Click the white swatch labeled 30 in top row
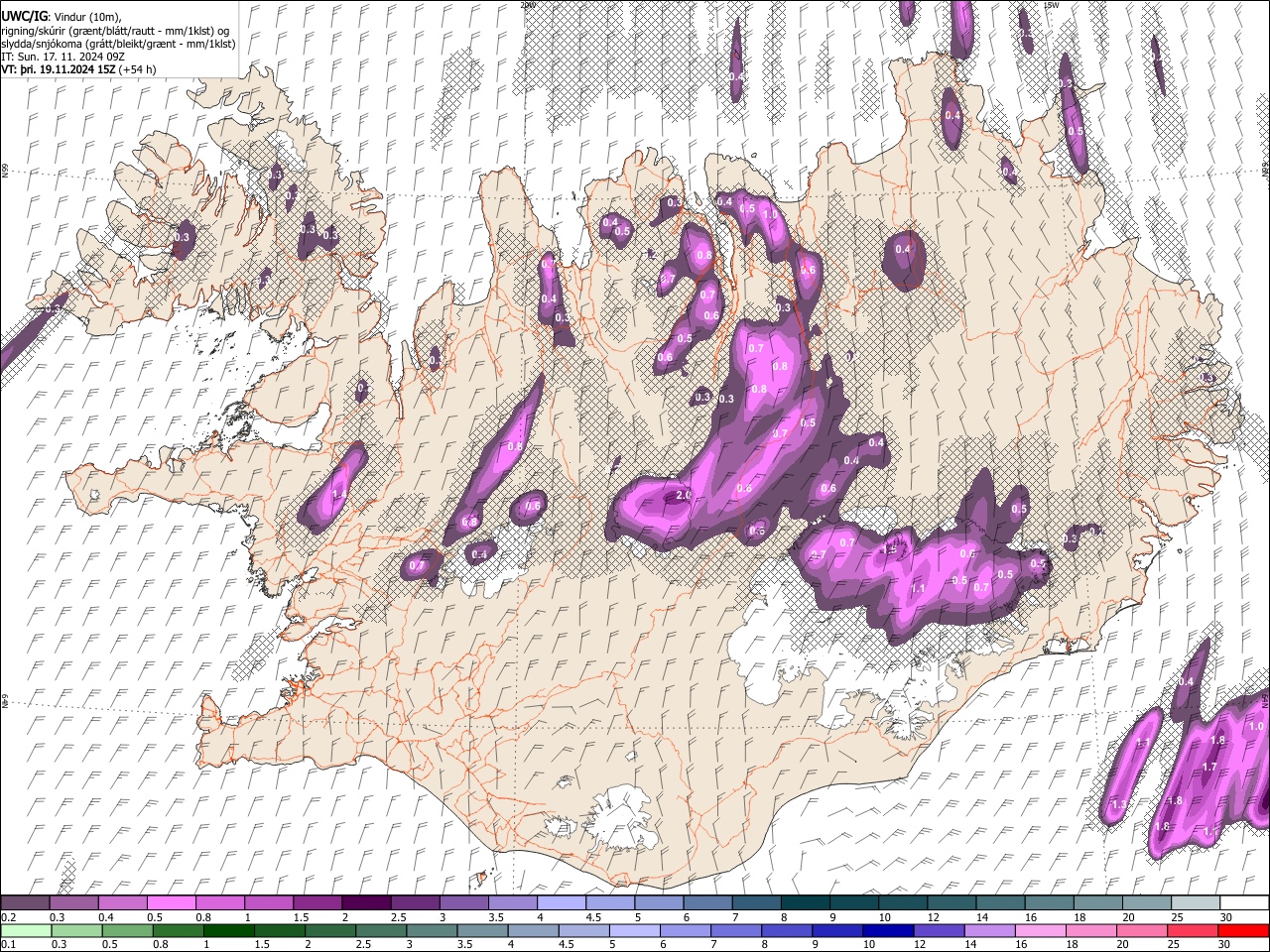 click(1244, 902)
